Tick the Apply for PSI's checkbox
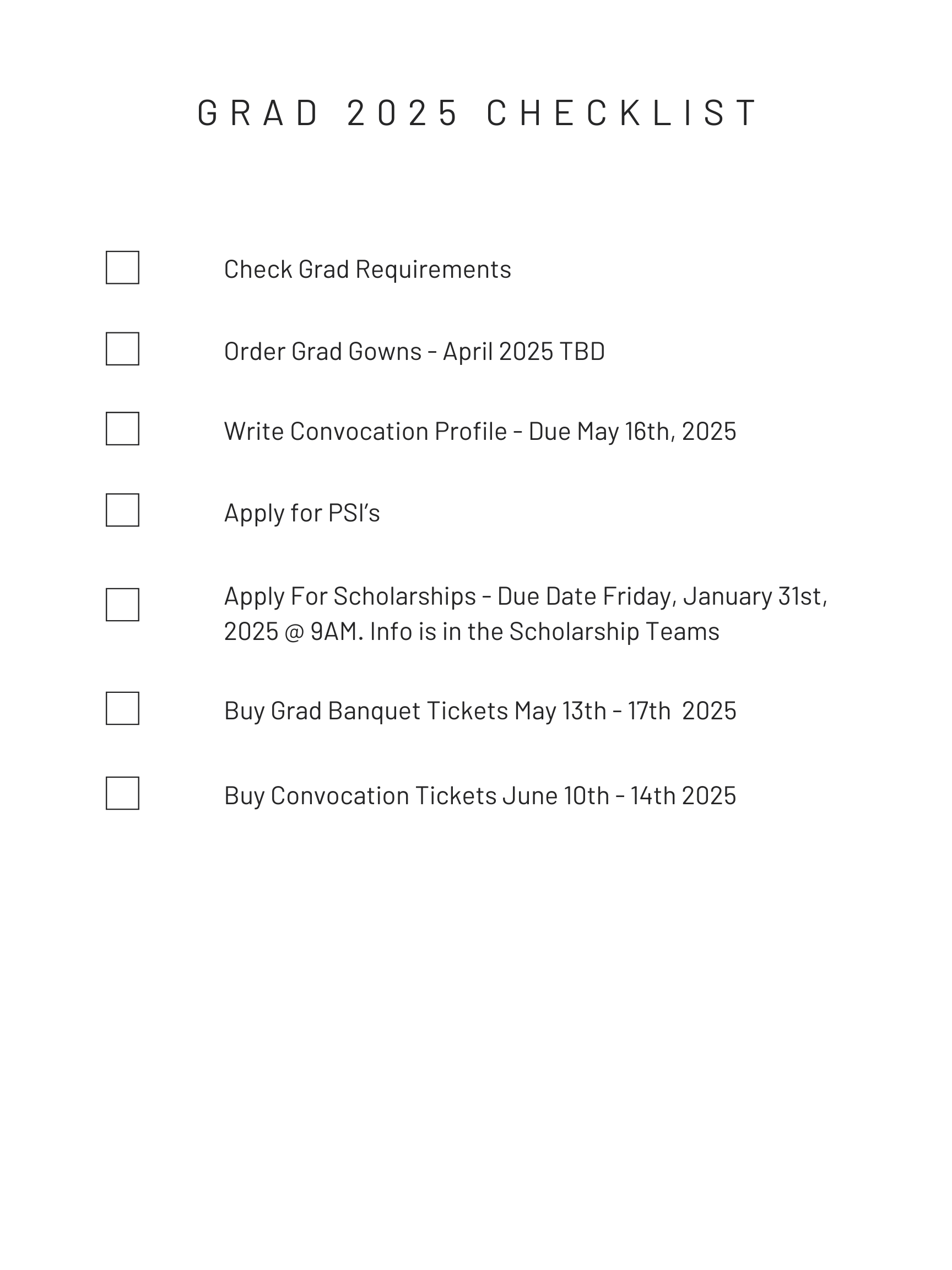 coord(122,510)
